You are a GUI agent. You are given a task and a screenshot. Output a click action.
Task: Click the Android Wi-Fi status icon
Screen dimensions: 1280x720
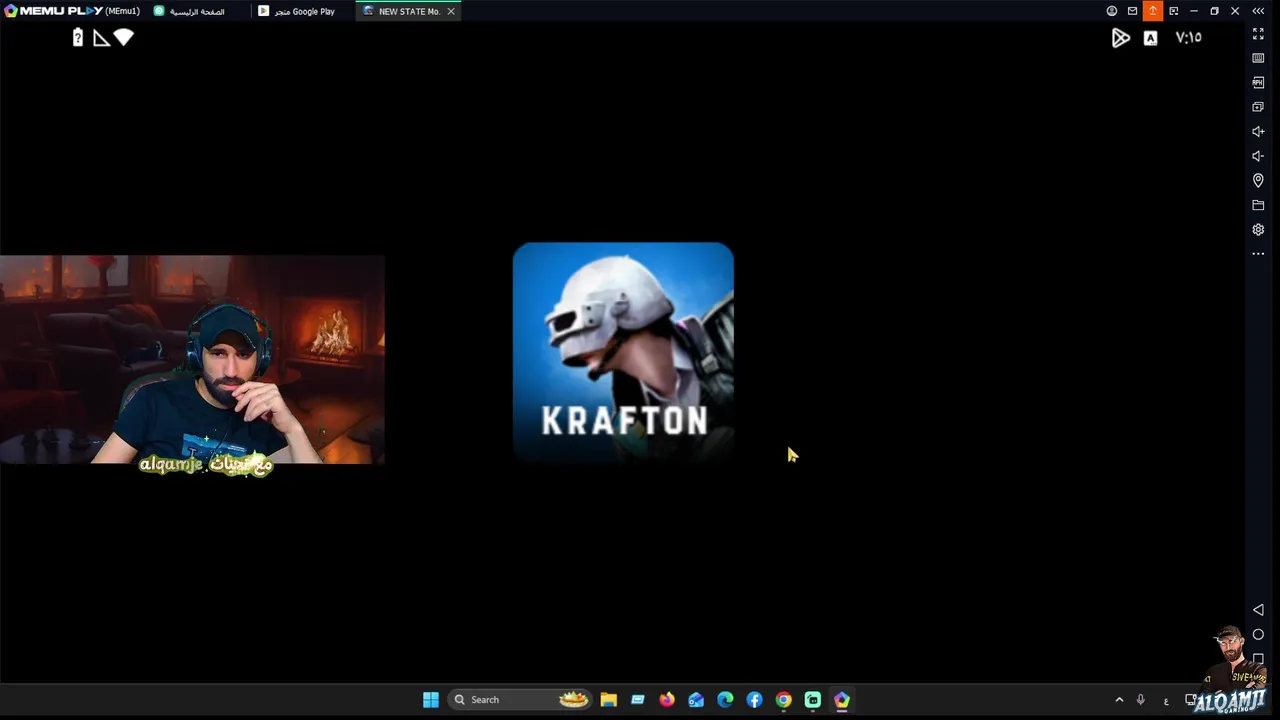[124, 37]
